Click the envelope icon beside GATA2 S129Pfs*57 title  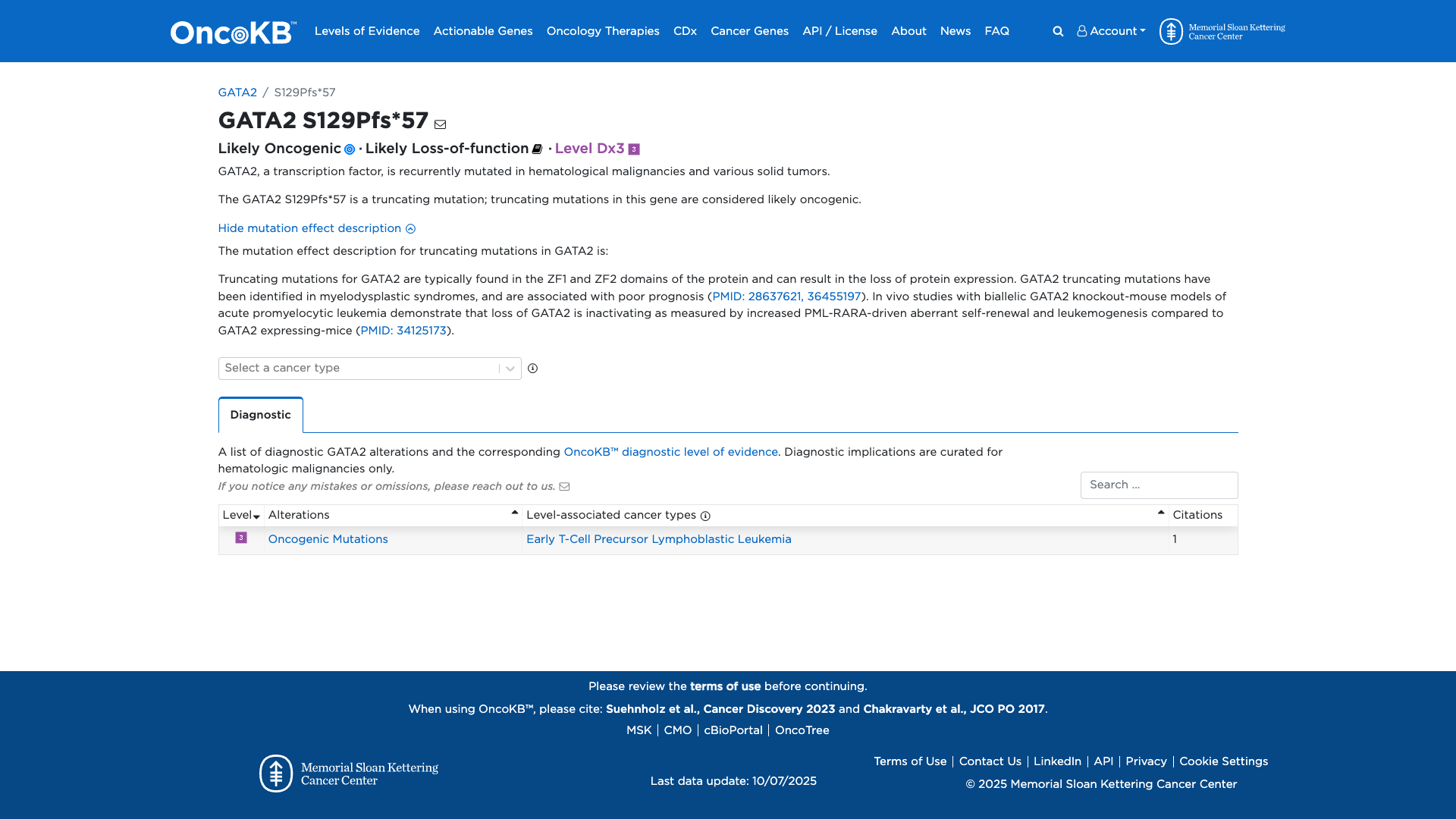(x=440, y=124)
